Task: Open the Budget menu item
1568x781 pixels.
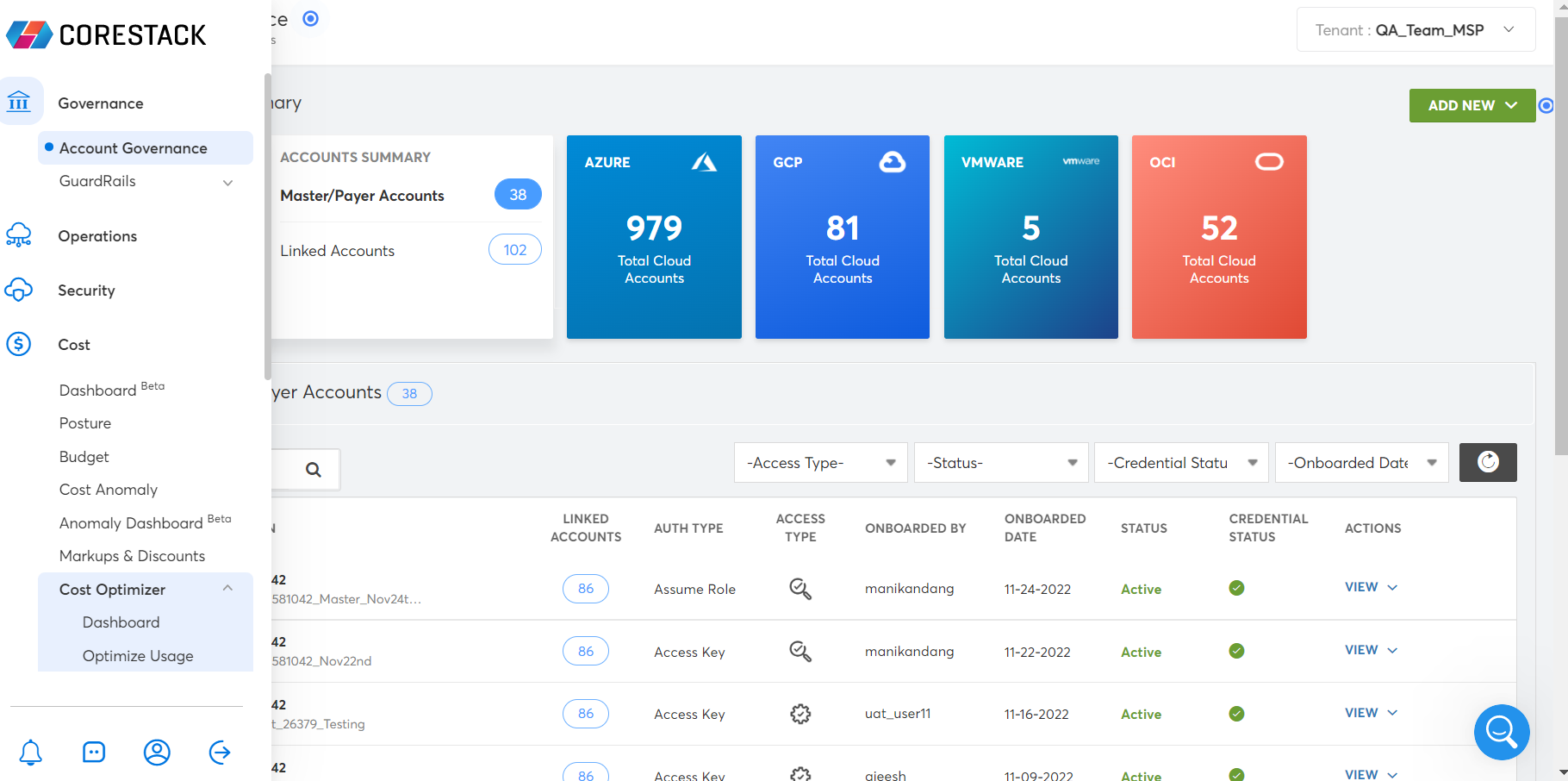Action: [x=84, y=457]
